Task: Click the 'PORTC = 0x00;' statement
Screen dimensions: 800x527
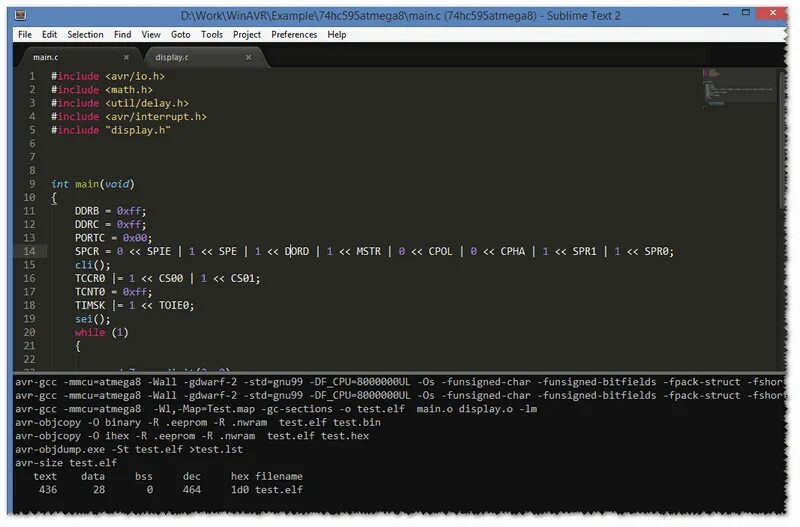Action: click(x=113, y=238)
